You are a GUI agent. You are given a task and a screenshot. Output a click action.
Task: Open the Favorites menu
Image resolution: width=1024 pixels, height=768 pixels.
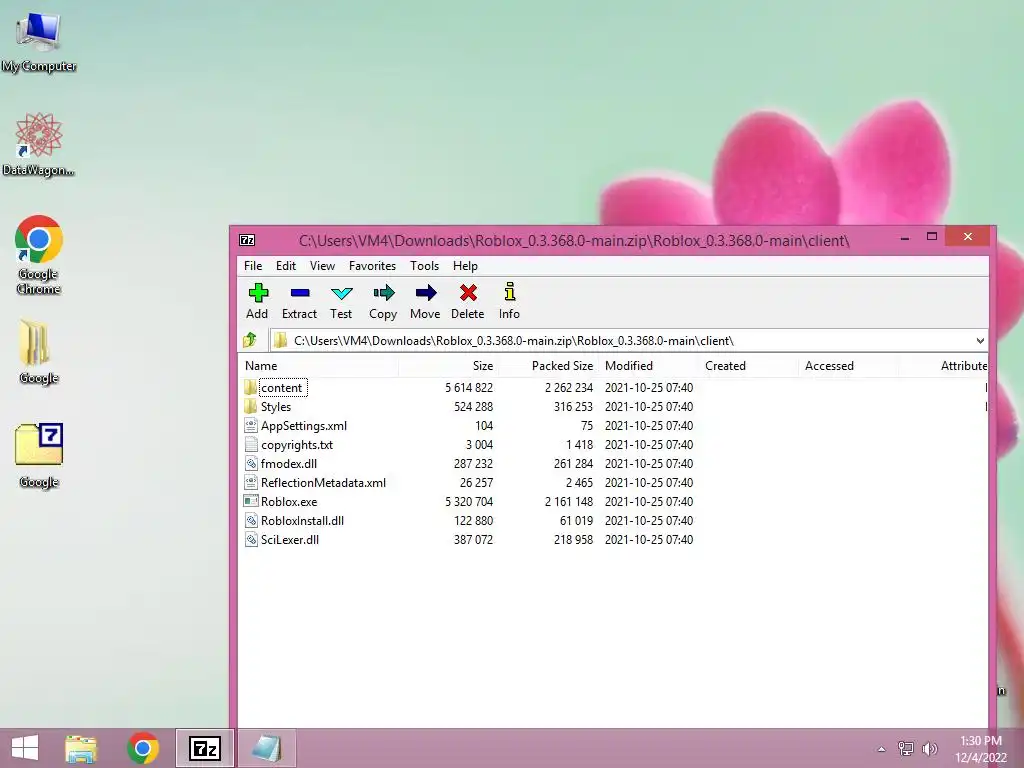[372, 266]
